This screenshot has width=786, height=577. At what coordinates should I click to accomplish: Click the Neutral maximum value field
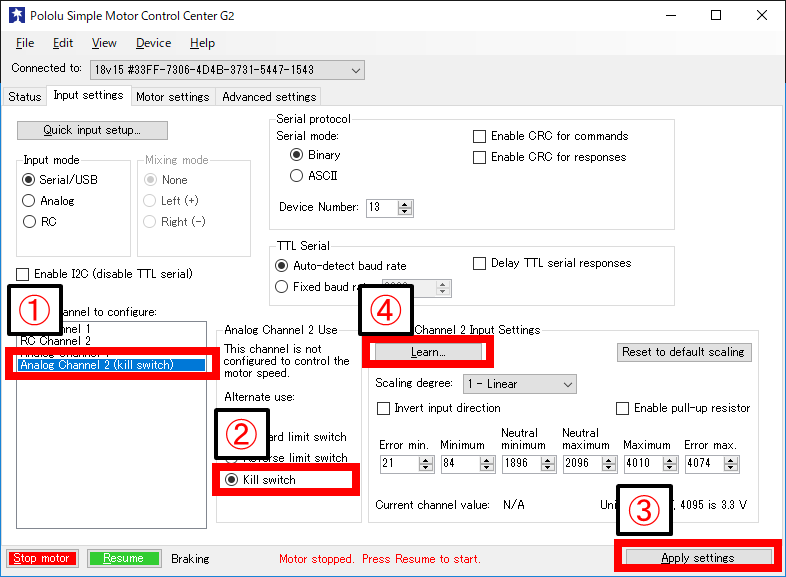(x=582, y=464)
